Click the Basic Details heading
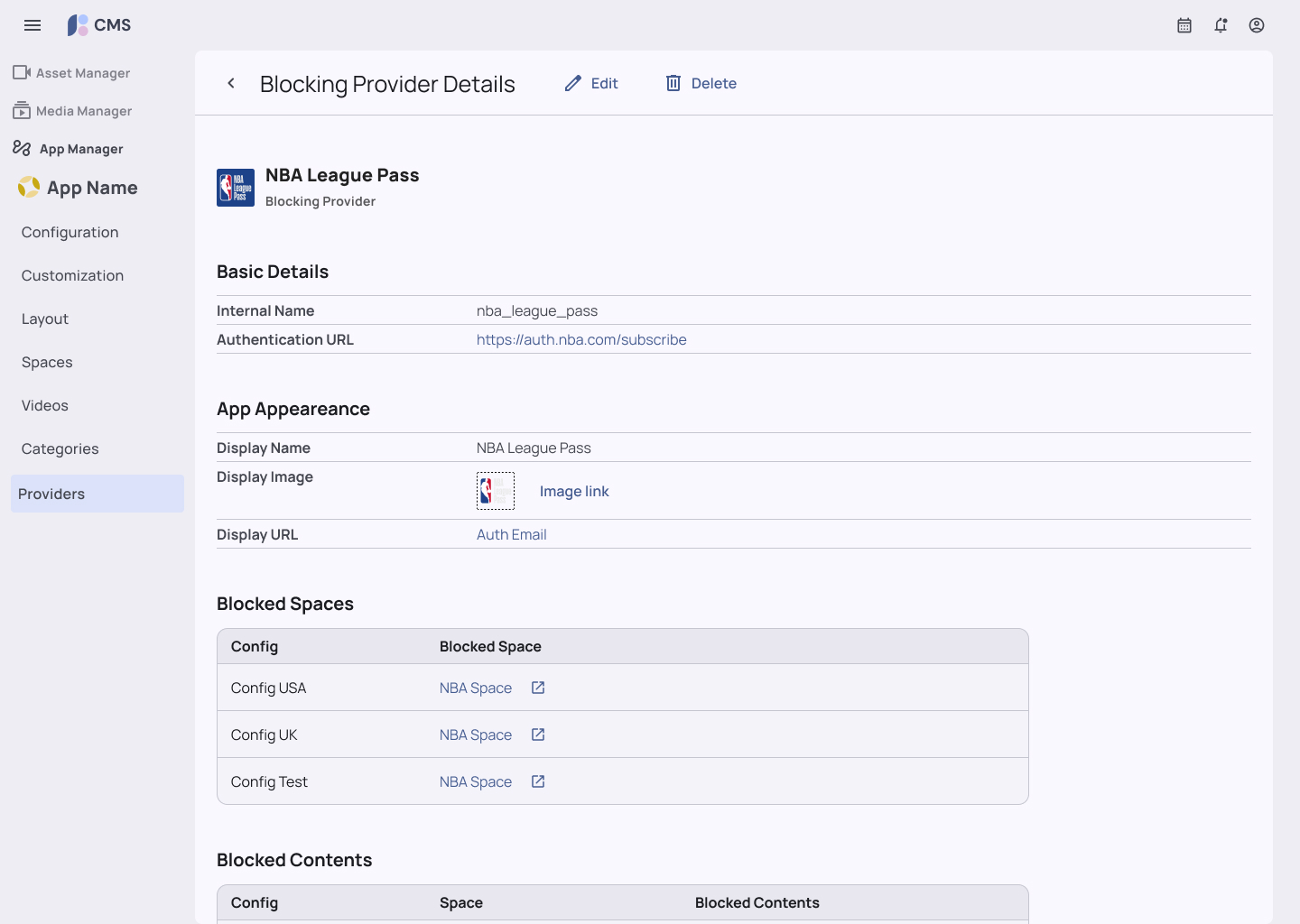 pos(273,272)
